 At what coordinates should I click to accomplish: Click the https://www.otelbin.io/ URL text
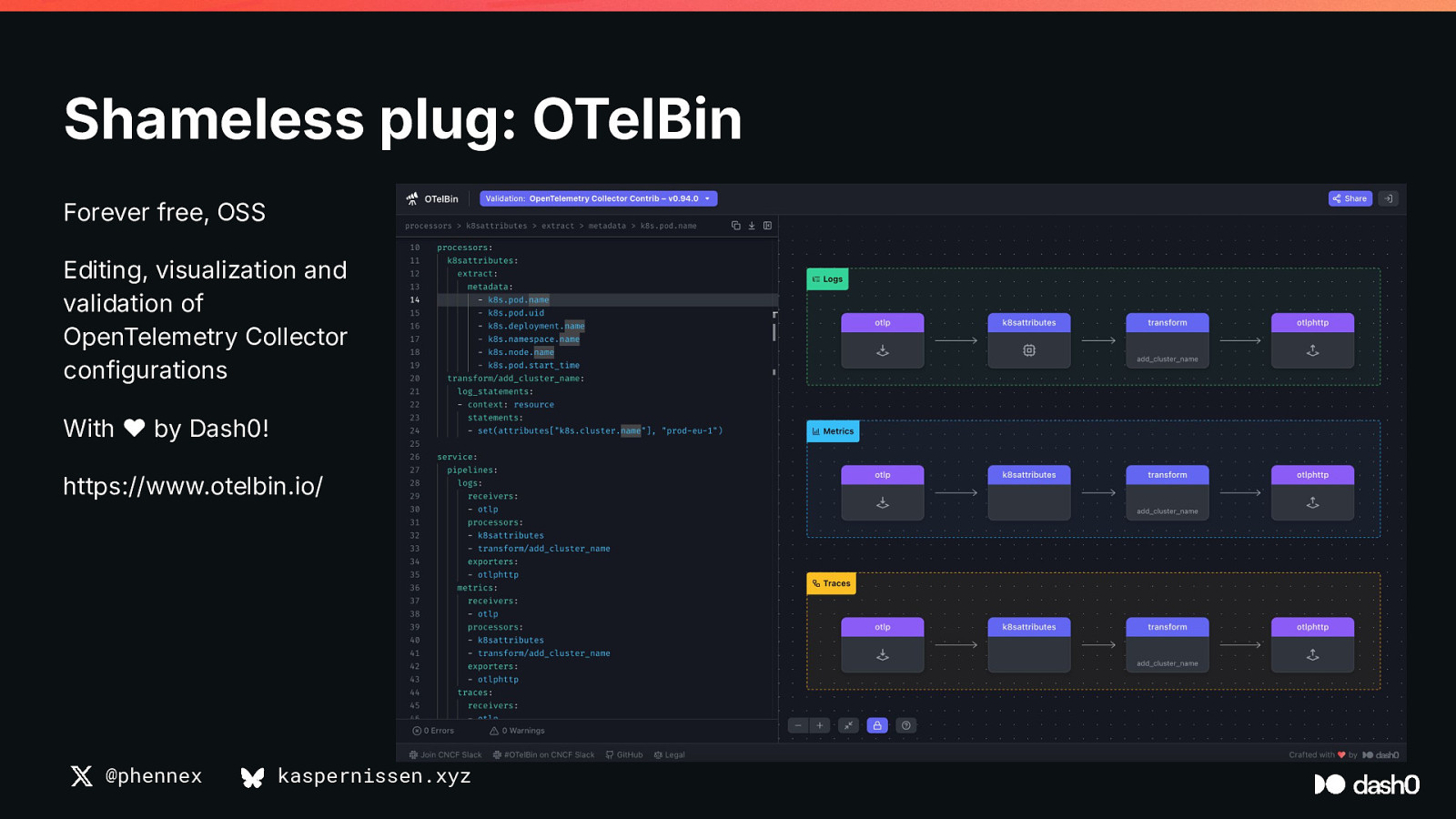[193, 486]
